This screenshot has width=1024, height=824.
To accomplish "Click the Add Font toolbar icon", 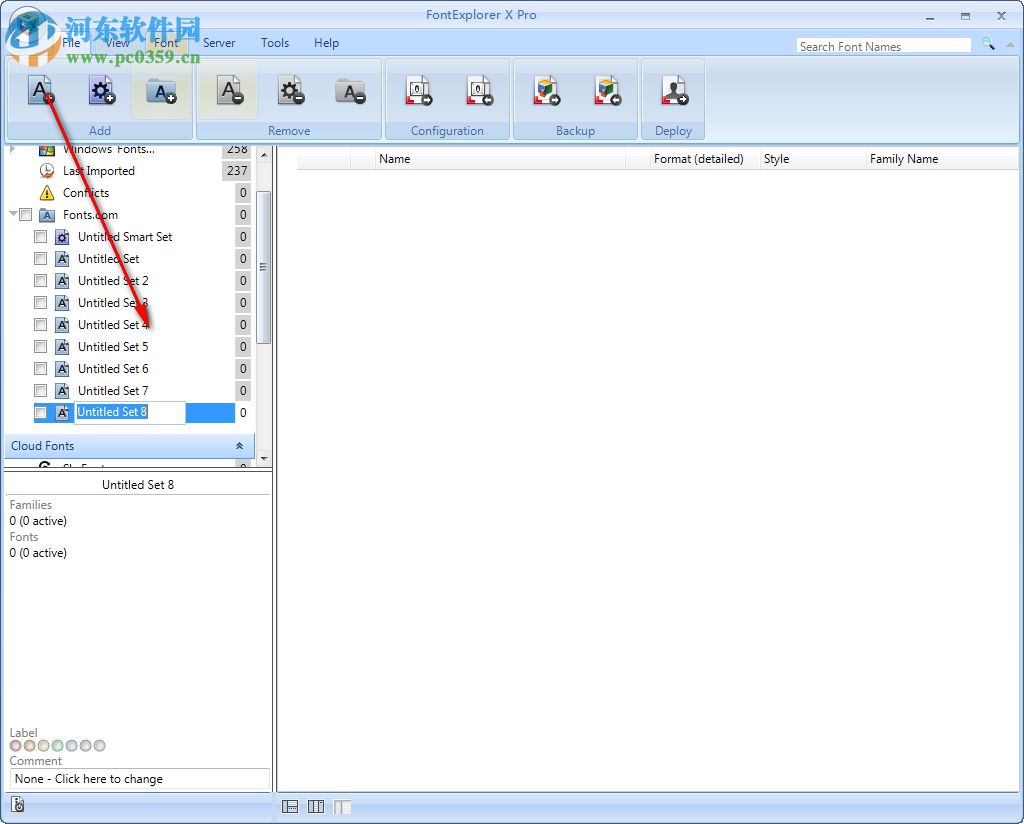I will [40, 90].
